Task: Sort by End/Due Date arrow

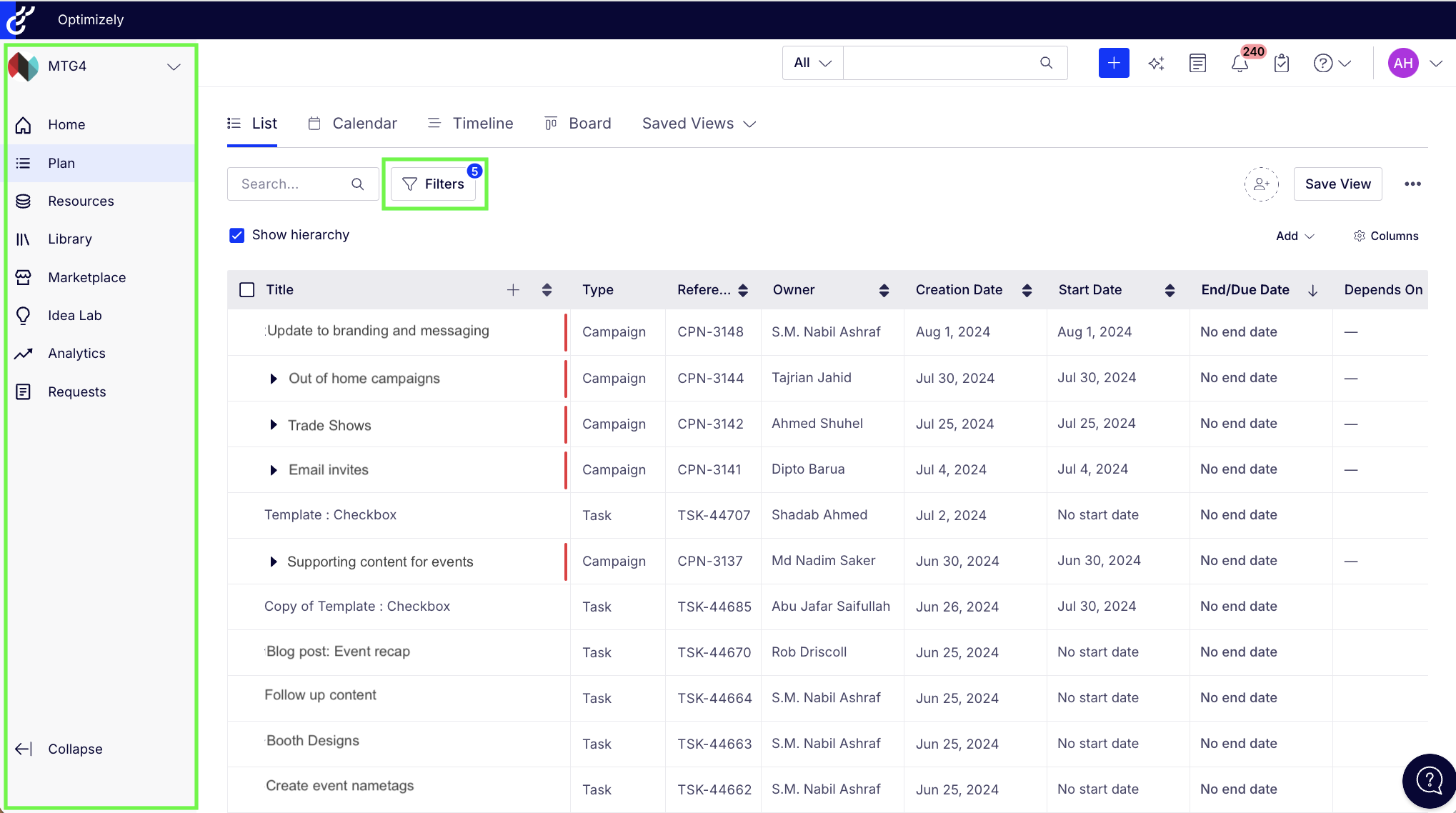Action: pos(1312,290)
